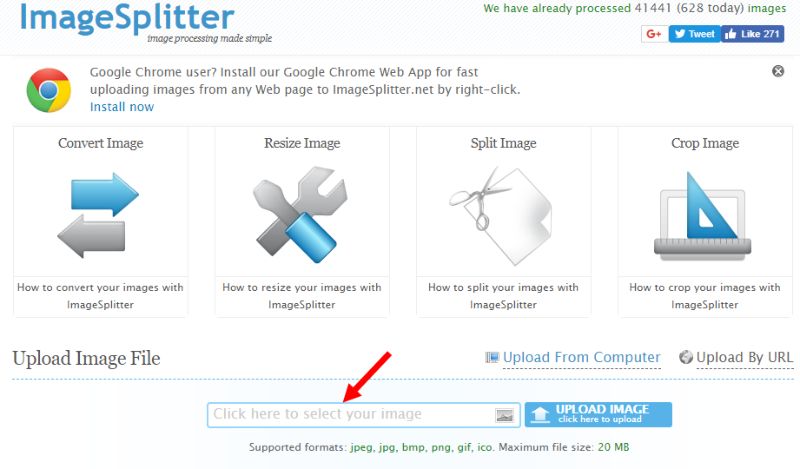800x469 pixels.
Task: Click the Google Chrome logo icon
Action: tap(48, 90)
